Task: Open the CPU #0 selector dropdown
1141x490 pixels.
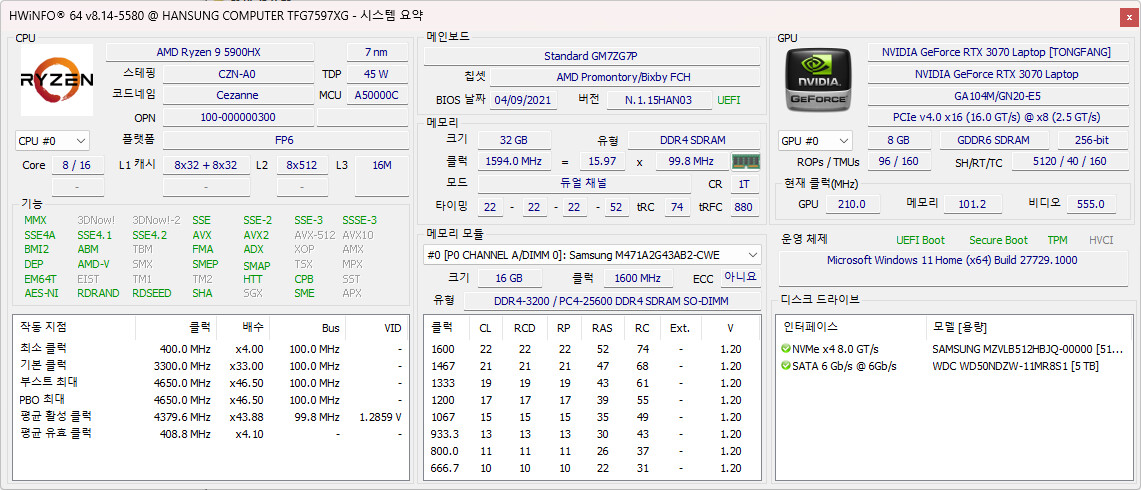Action: click(53, 141)
